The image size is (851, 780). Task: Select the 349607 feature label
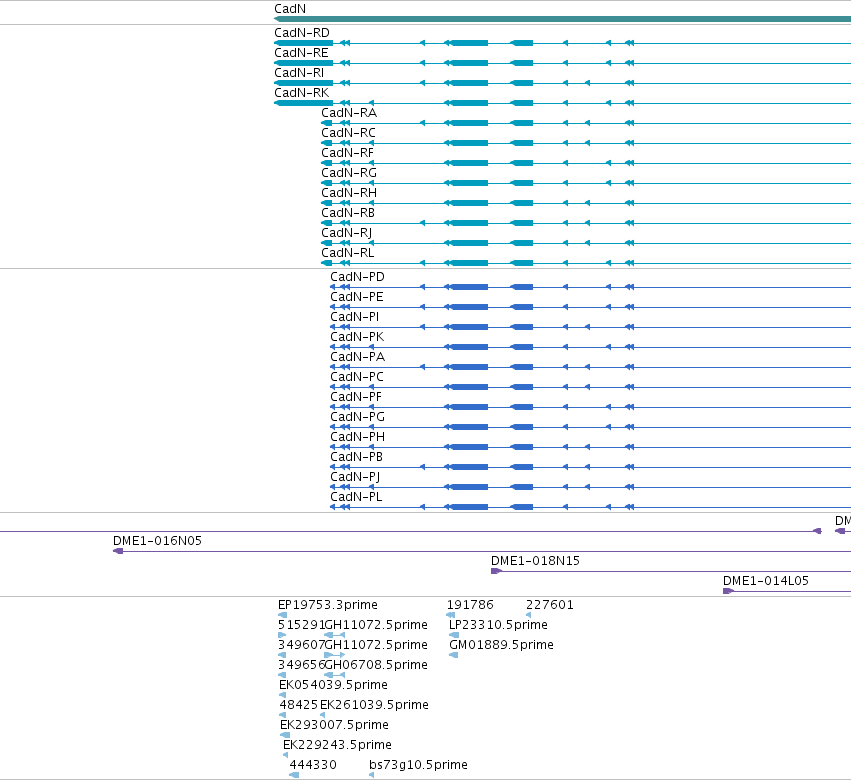click(x=301, y=645)
